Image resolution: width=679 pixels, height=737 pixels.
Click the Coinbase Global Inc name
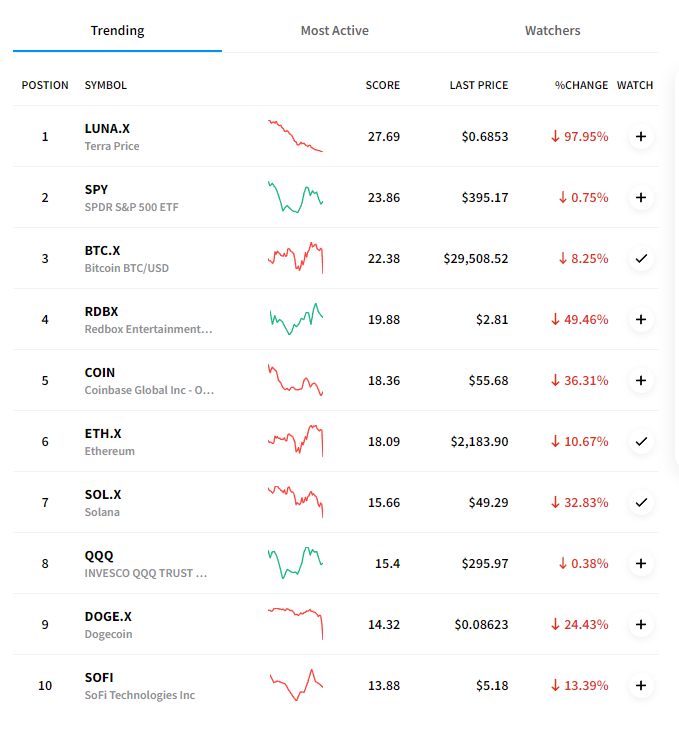[x=149, y=390]
